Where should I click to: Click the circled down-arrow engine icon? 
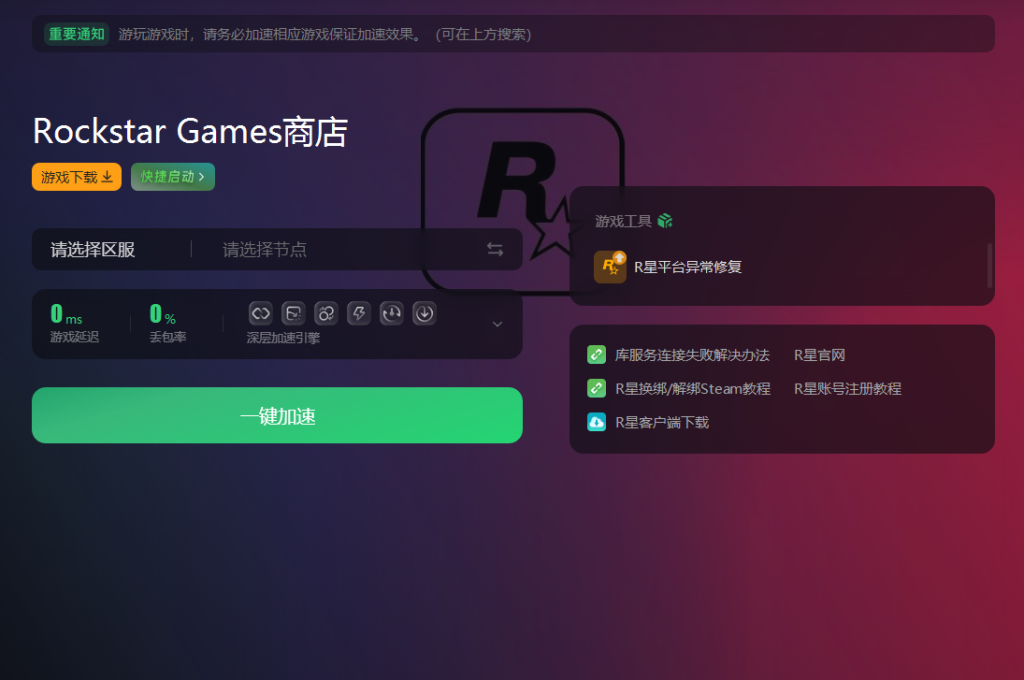click(x=424, y=314)
